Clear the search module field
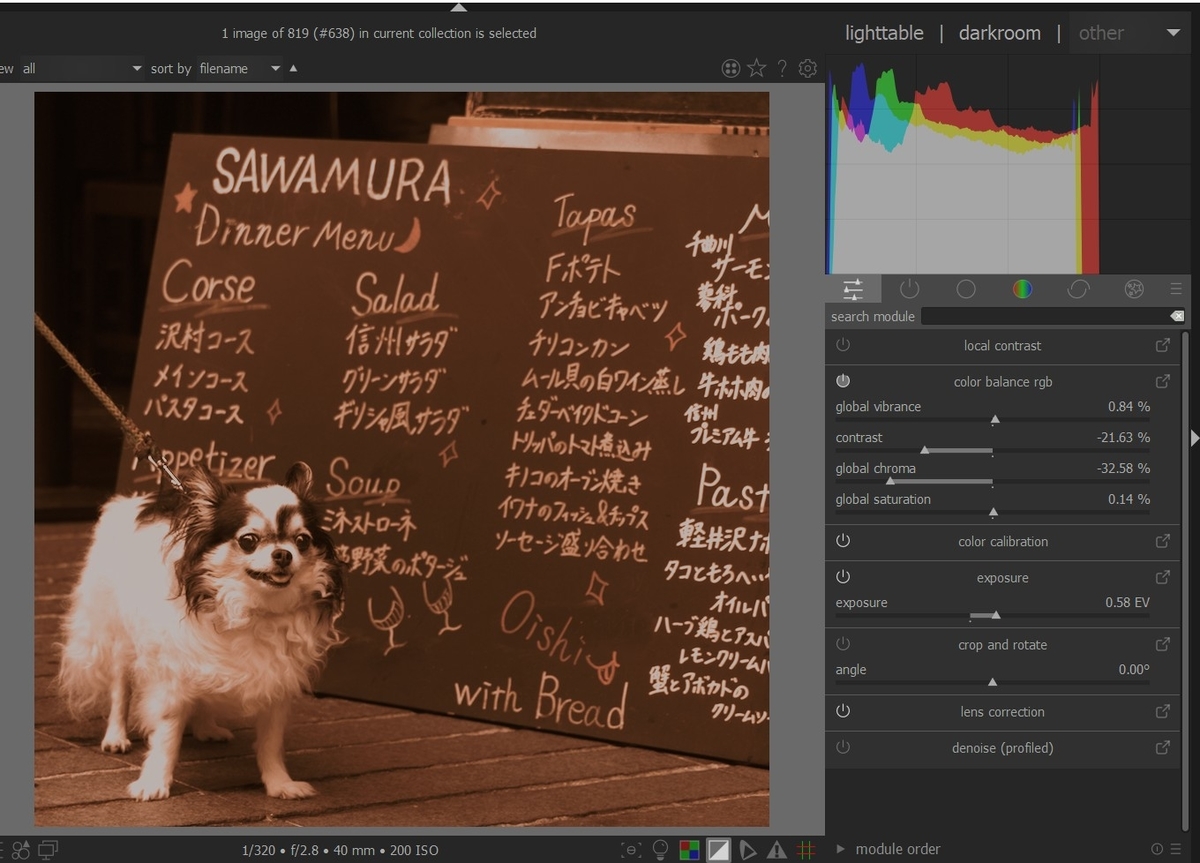Screen dimensions: 1200x863 point(1177,316)
